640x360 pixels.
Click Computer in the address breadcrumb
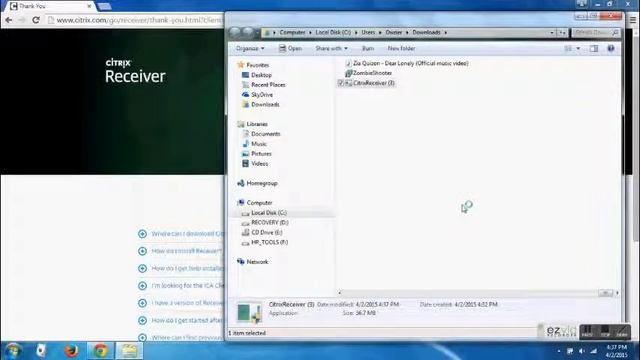coord(292,32)
